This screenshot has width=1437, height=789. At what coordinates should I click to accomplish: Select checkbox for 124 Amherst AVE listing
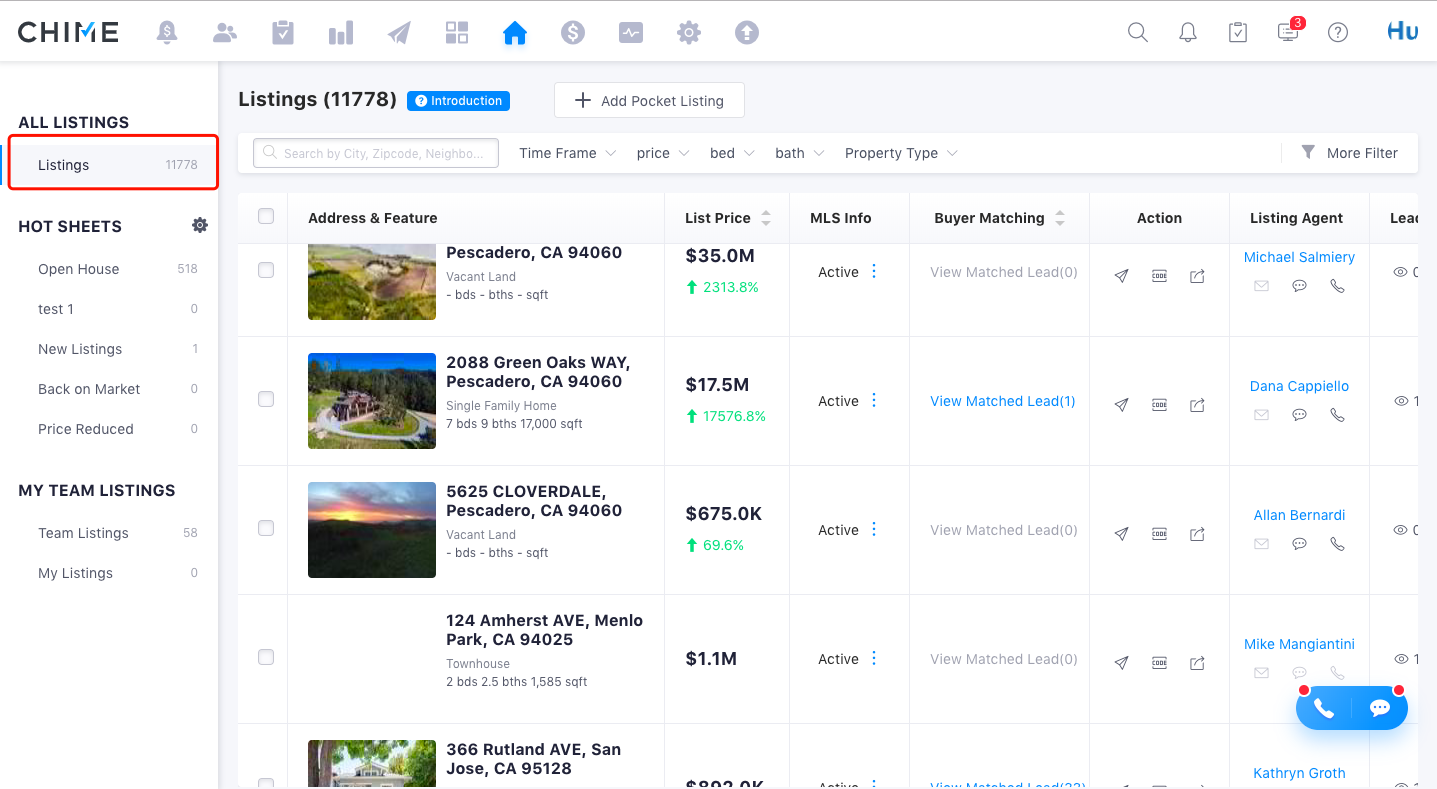pos(266,657)
